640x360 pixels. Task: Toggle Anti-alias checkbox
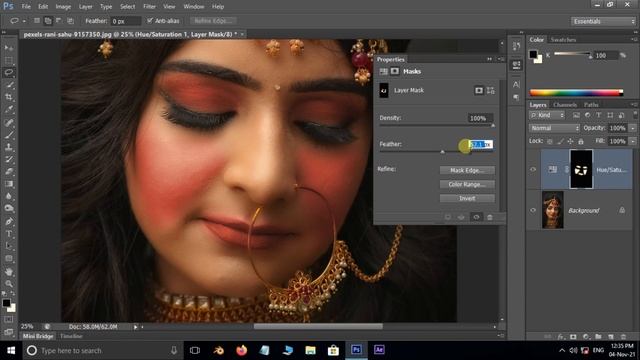(150, 20)
